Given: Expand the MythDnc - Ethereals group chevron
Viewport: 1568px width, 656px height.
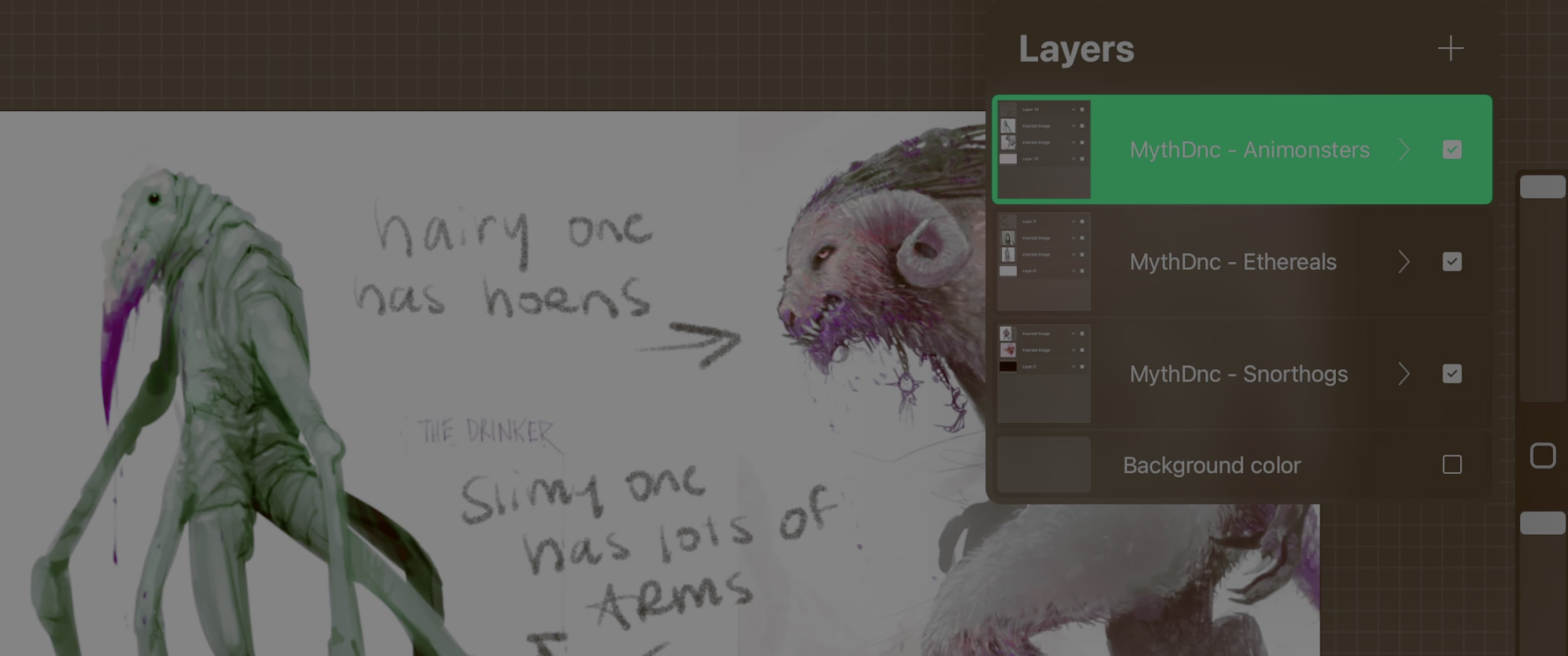Looking at the screenshot, I should 1404,262.
